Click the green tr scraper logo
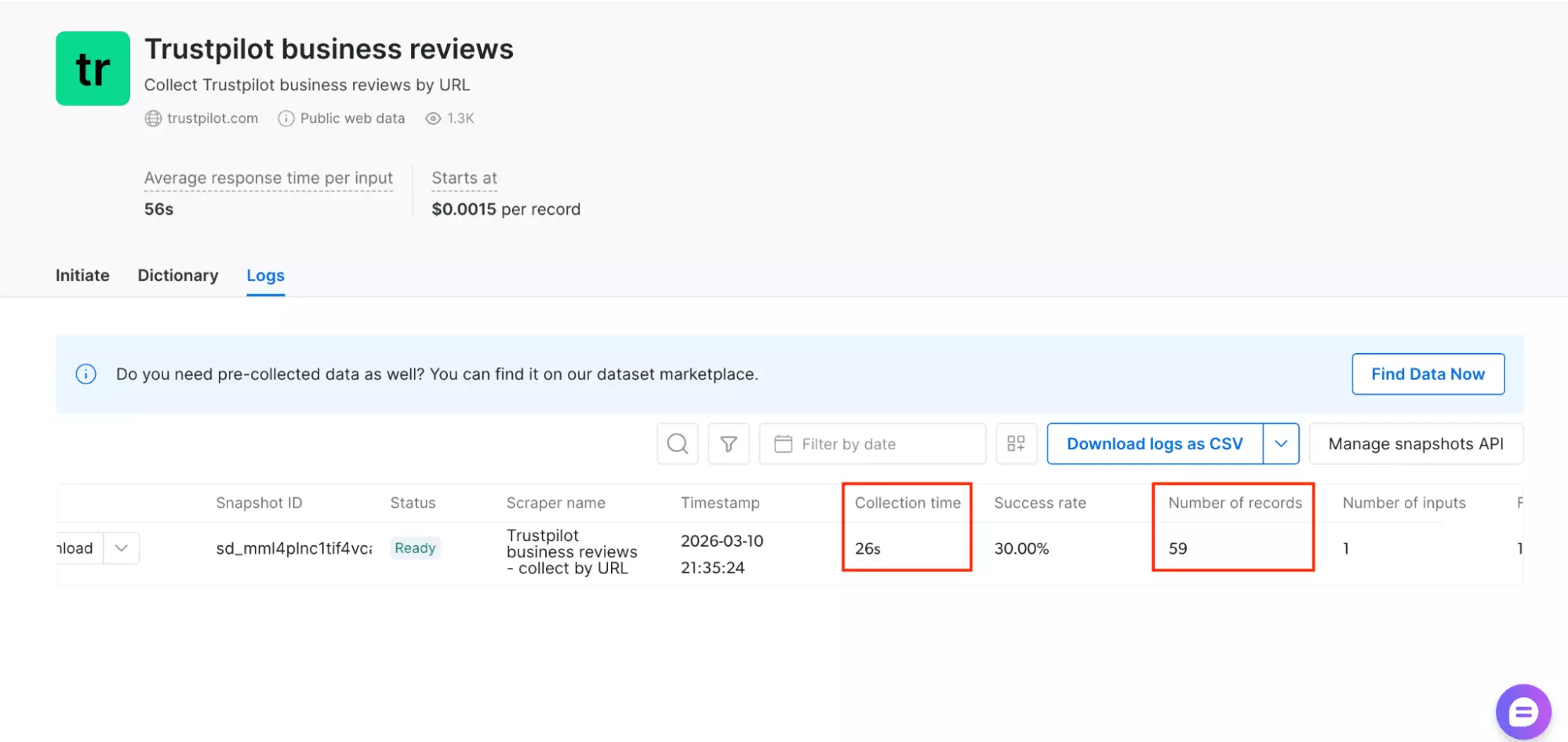1568x742 pixels. pyautogui.click(x=93, y=68)
